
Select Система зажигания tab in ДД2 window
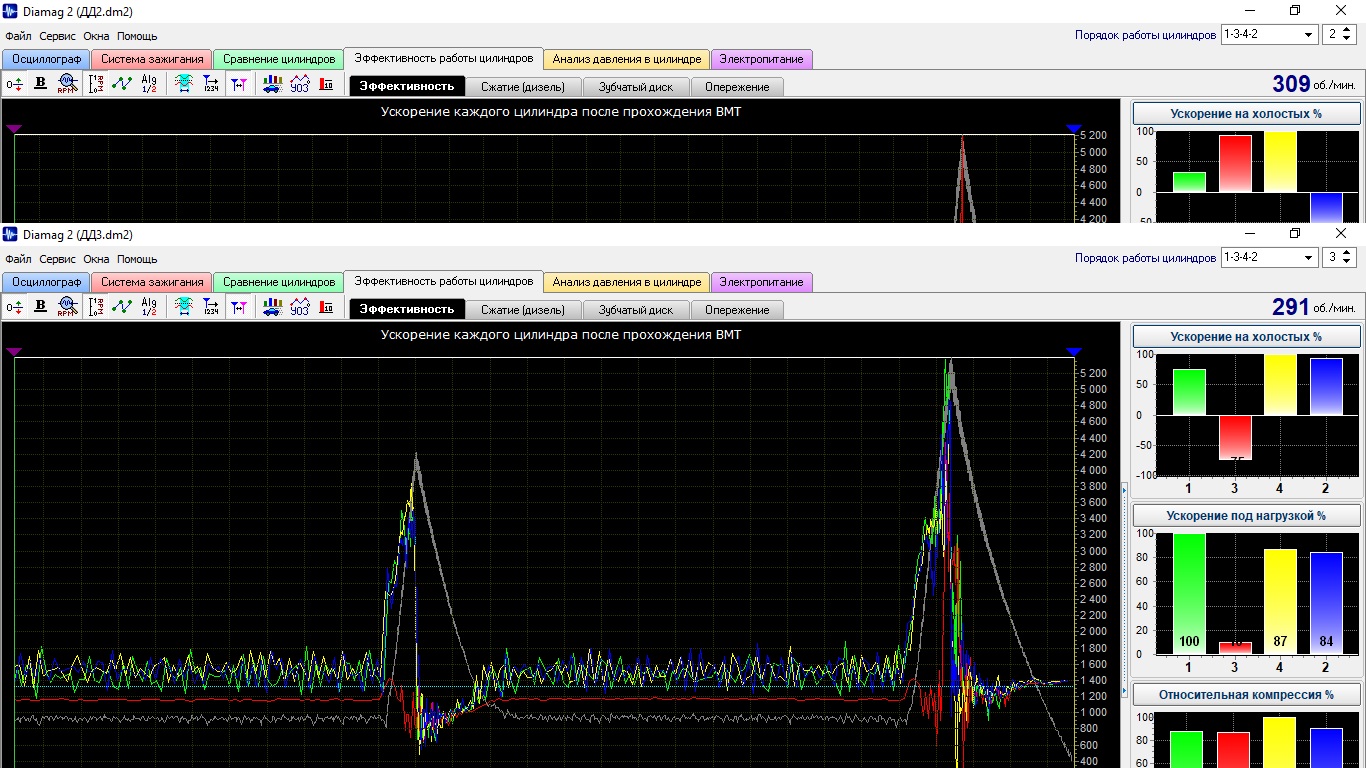coord(152,59)
